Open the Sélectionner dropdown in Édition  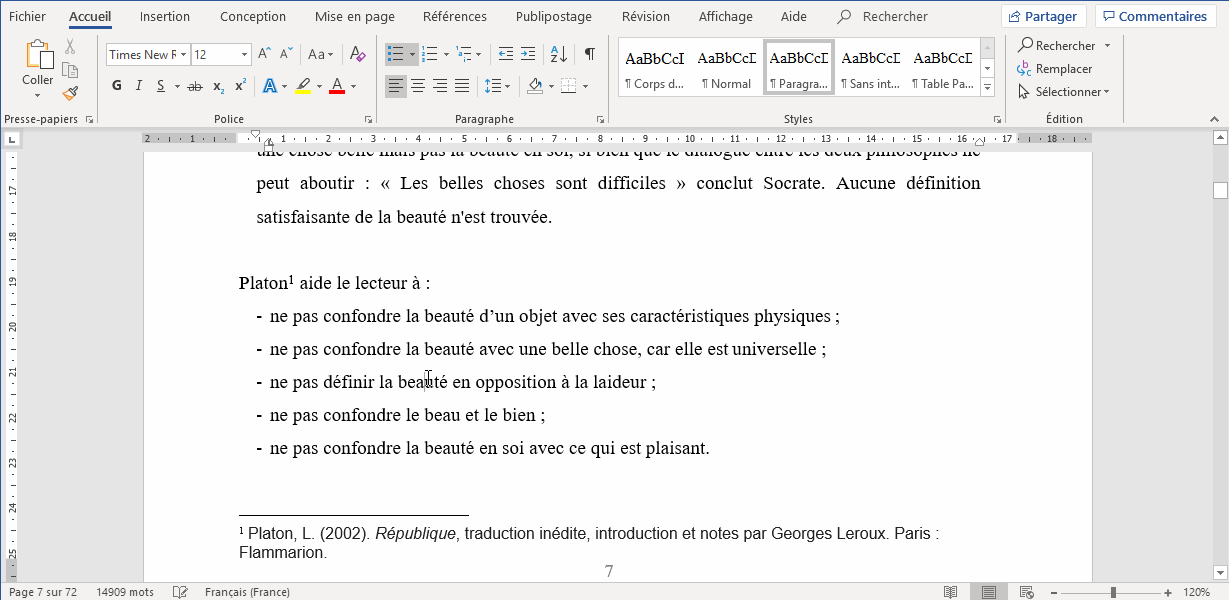pyautogui.click(x=1064, y=92)
